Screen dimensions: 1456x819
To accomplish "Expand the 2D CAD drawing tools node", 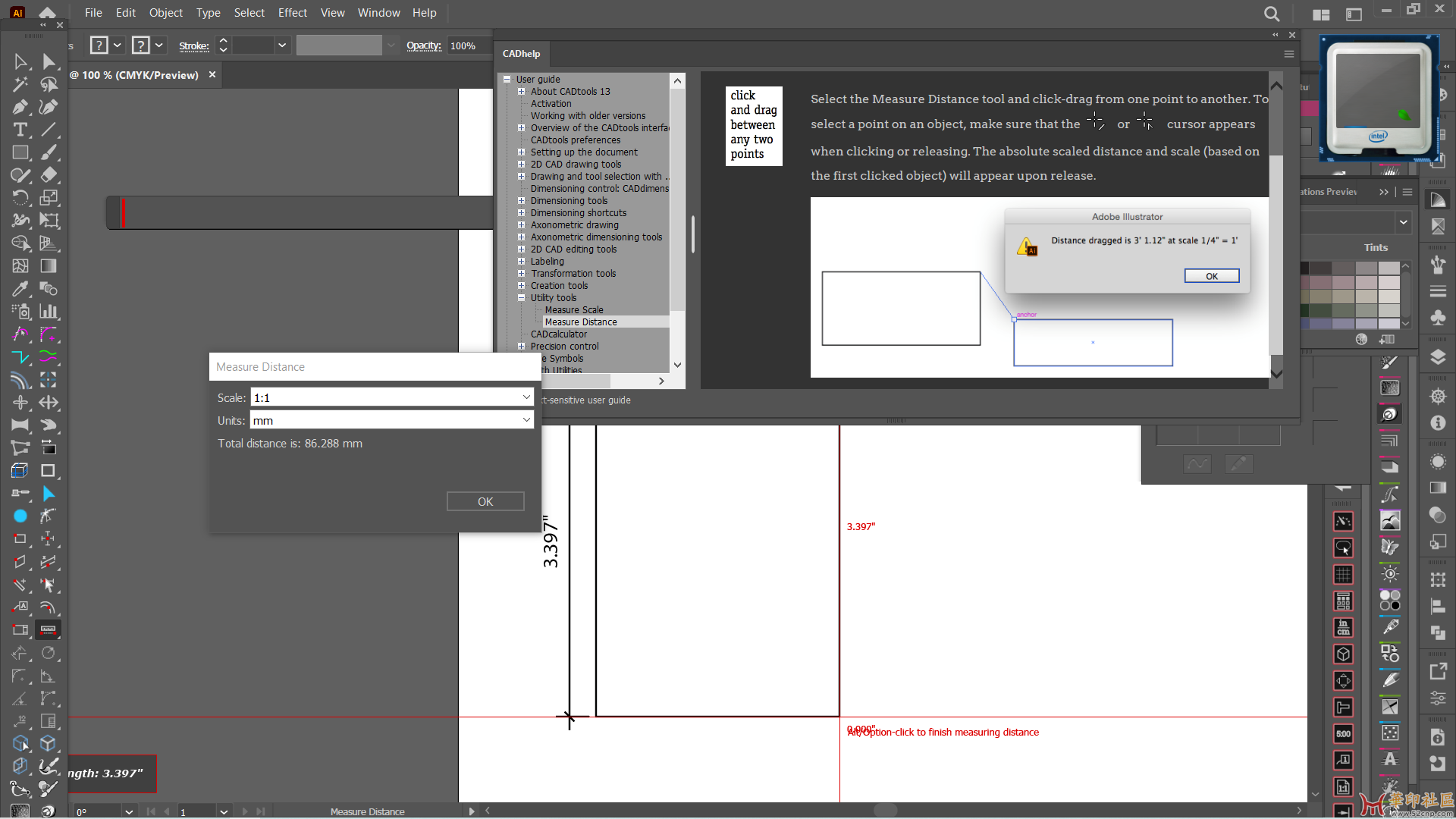I will coord(521,165).
